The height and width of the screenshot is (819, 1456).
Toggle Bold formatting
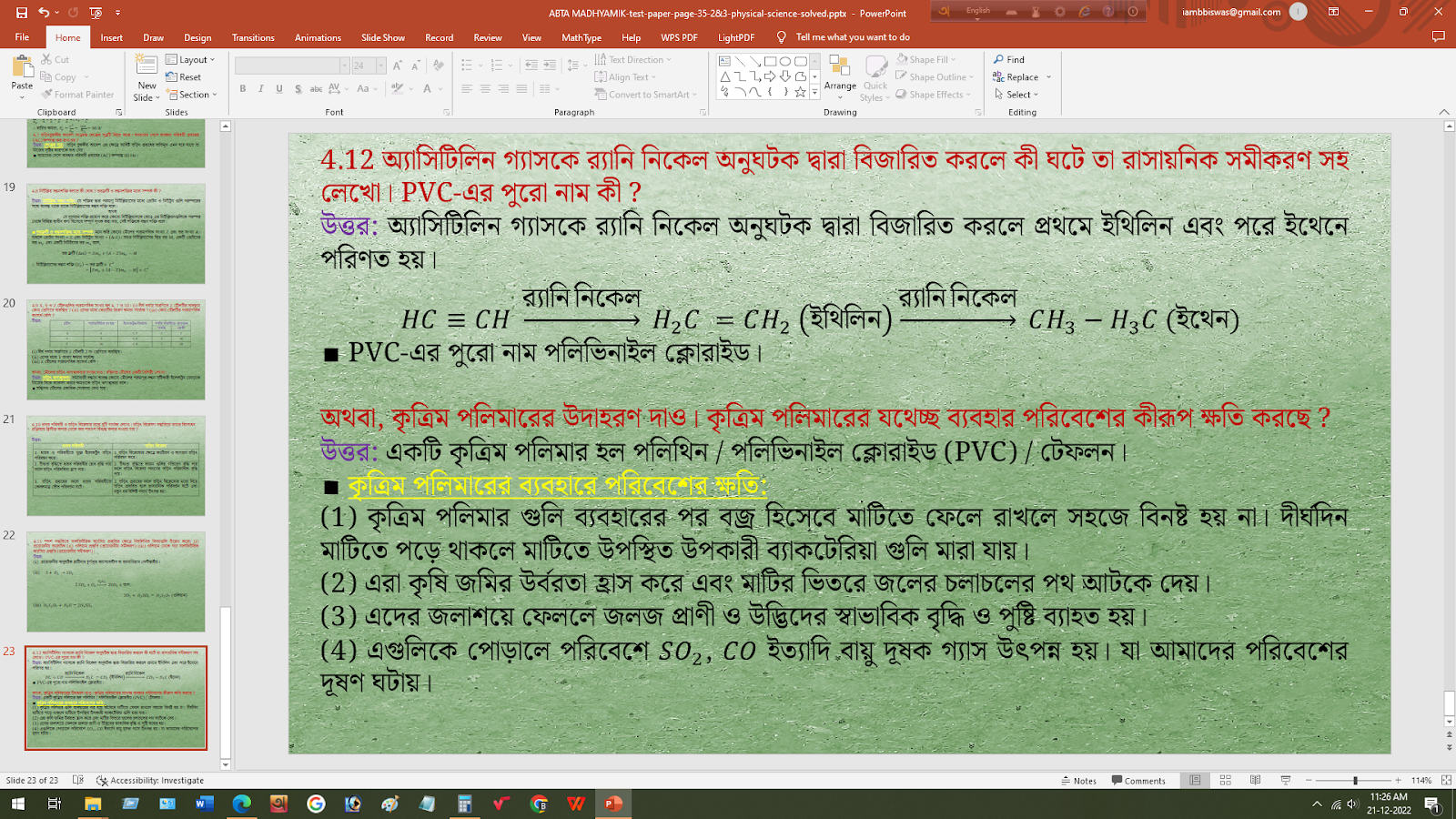pos(243,89)
